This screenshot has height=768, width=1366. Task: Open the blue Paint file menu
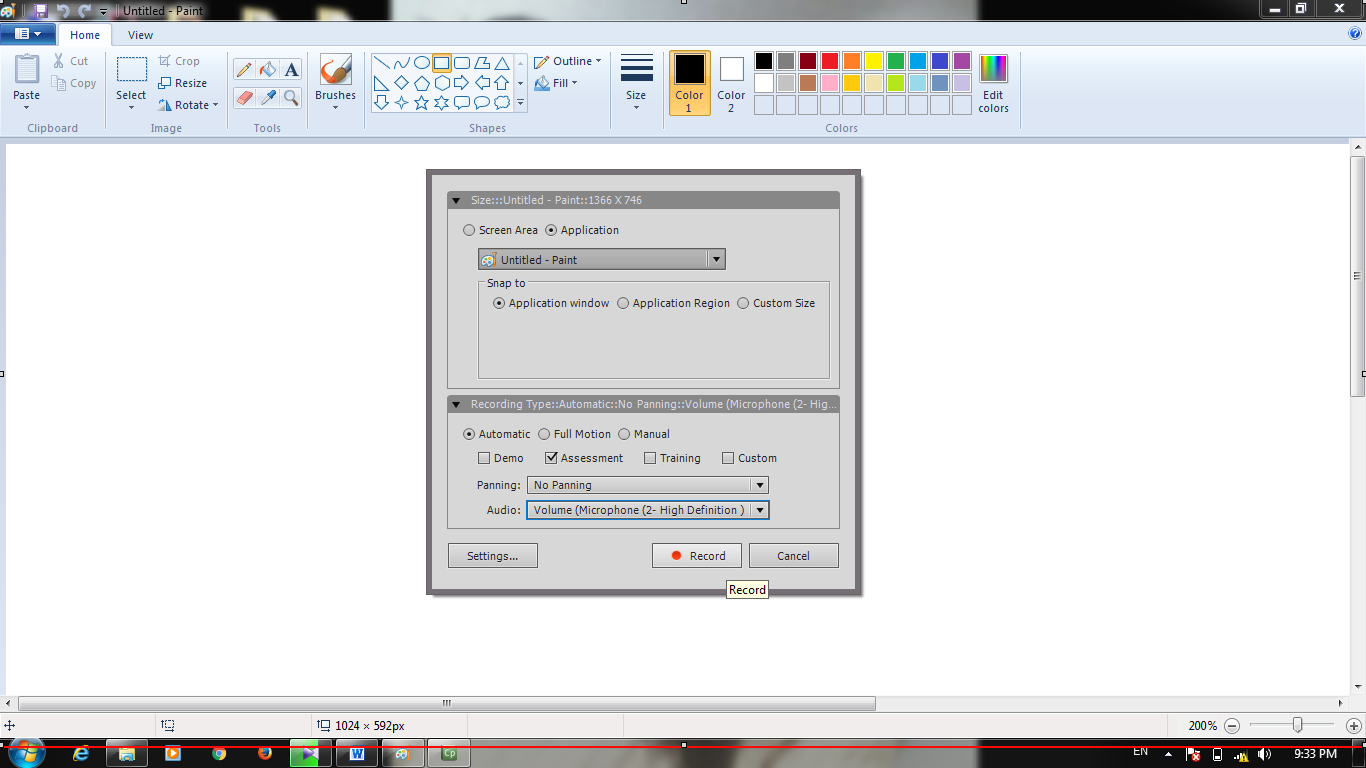pyautogui.click(x=28, y=34)
